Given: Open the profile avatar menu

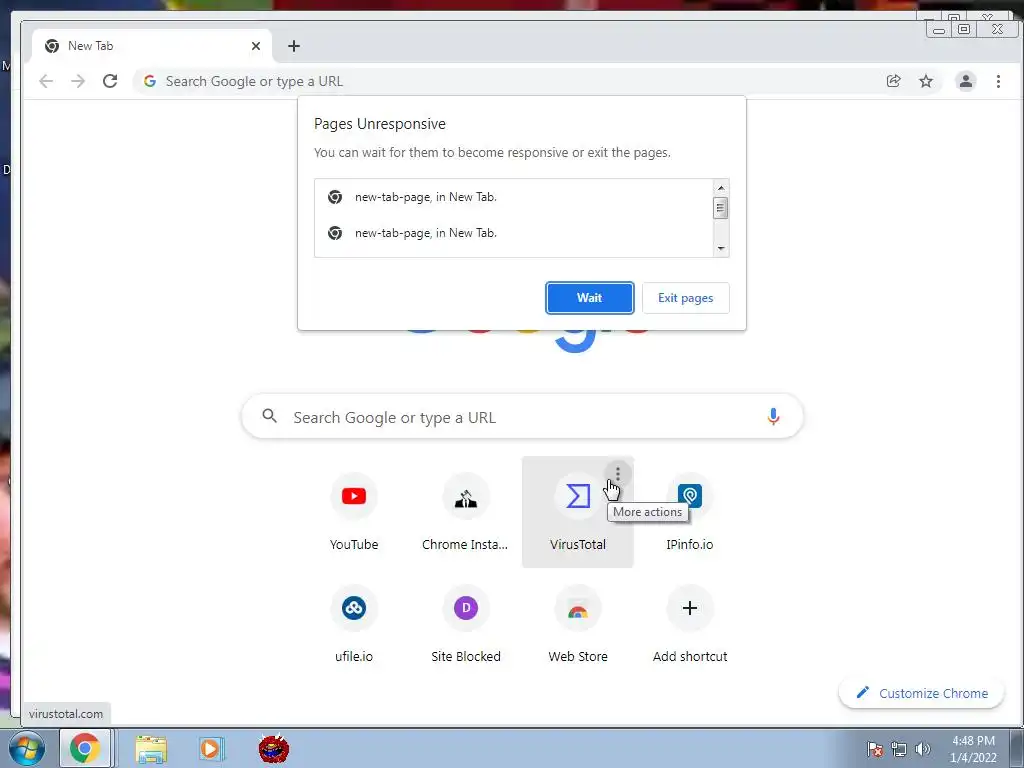Looking at the screenshot, I should point(965,81).
